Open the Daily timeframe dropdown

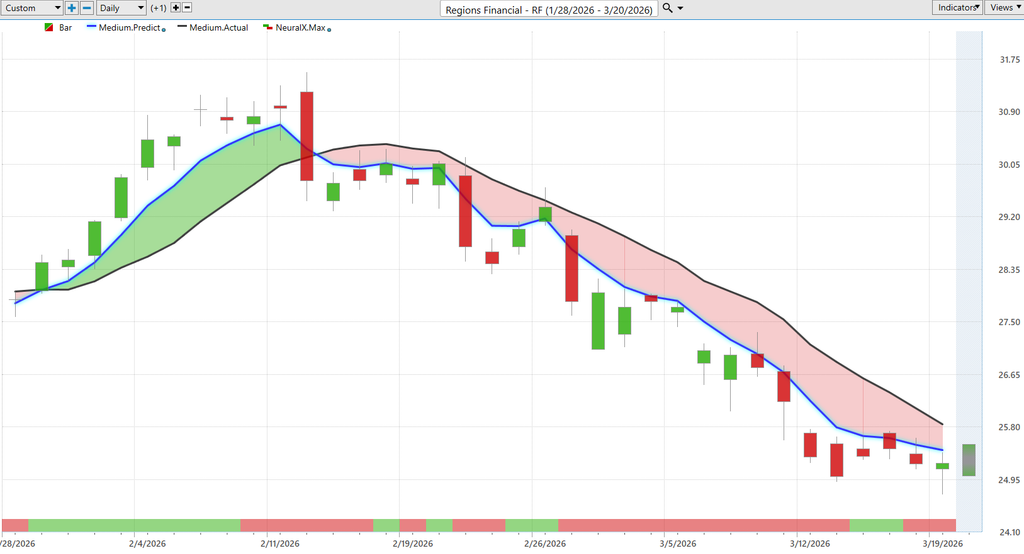(x=120, y=8)
